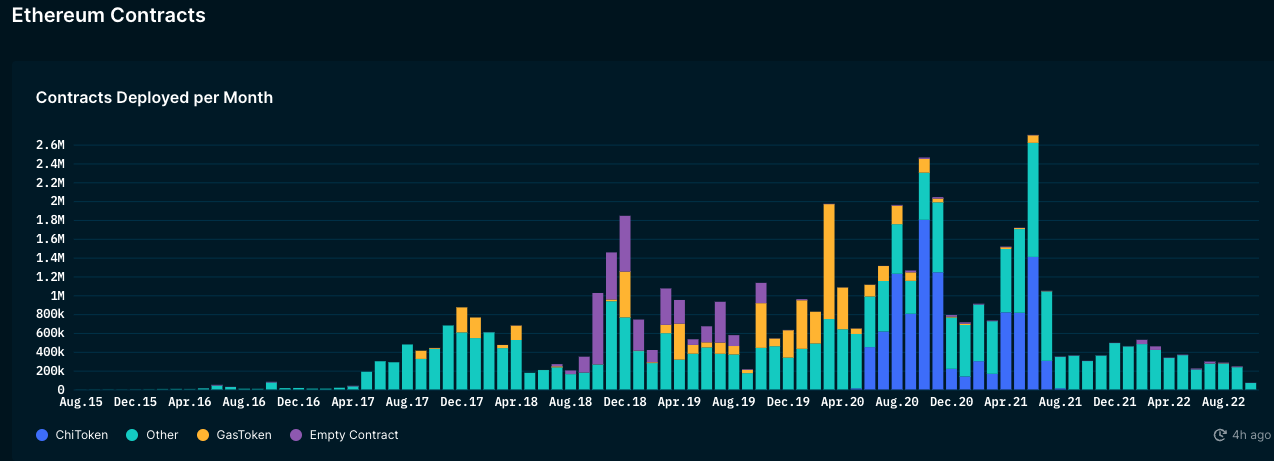The width and height of the screenshot is (1274, 461).
Task: Click the Aug.20 x-axis label
Action: [896, 402]
